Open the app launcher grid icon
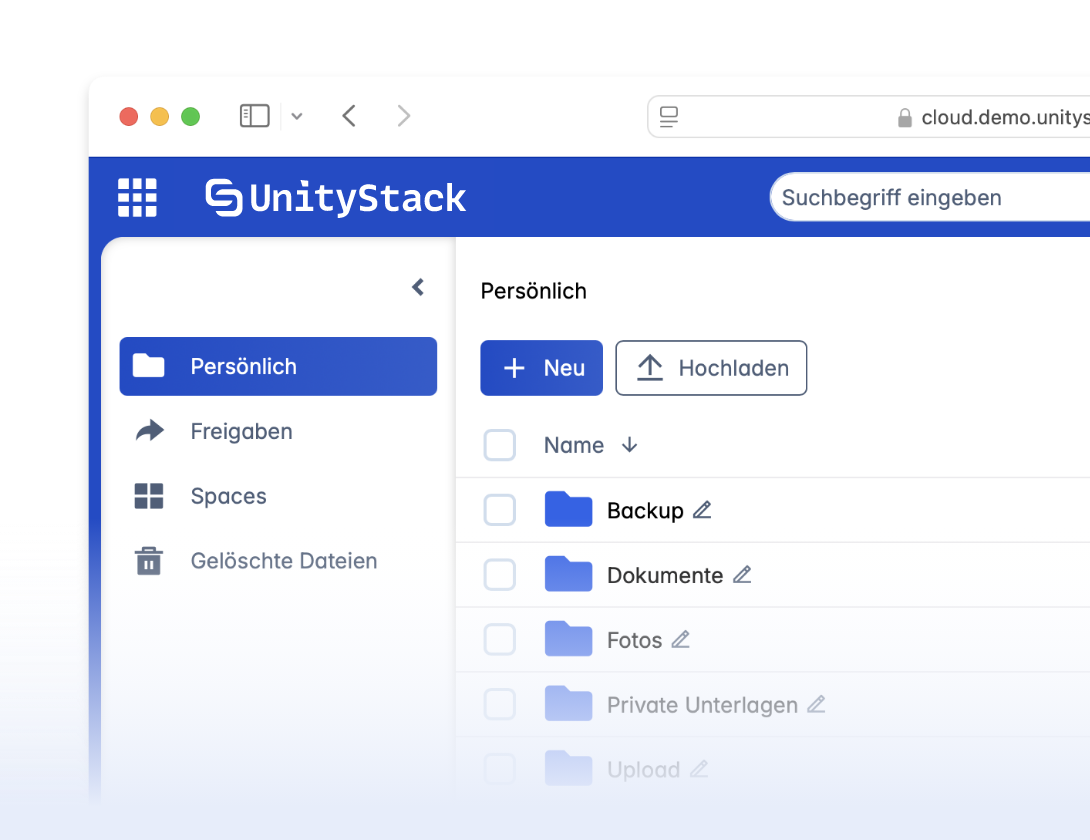 coord(137,197)
